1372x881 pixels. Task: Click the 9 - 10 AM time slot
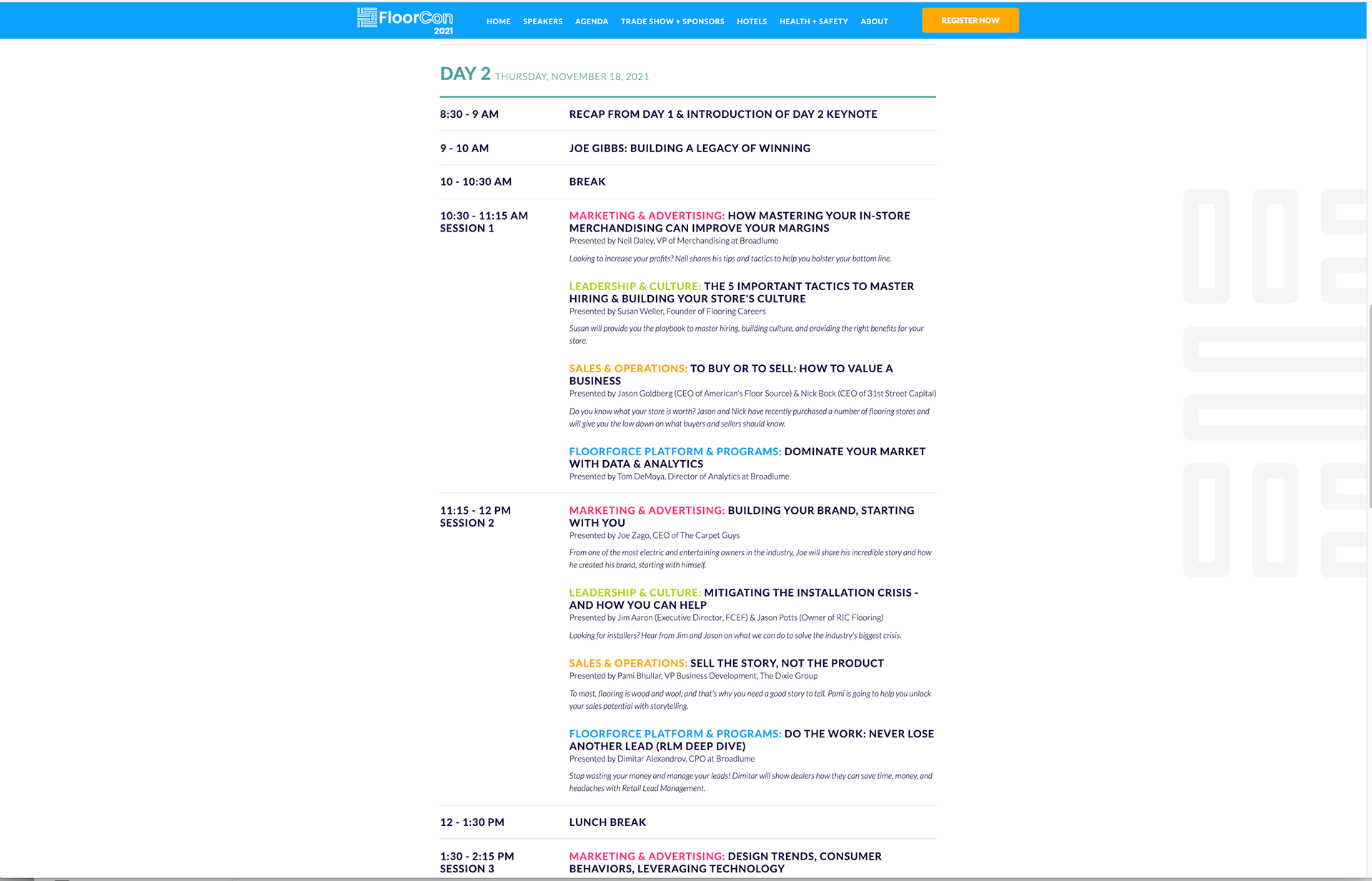[x=464, y=149]
